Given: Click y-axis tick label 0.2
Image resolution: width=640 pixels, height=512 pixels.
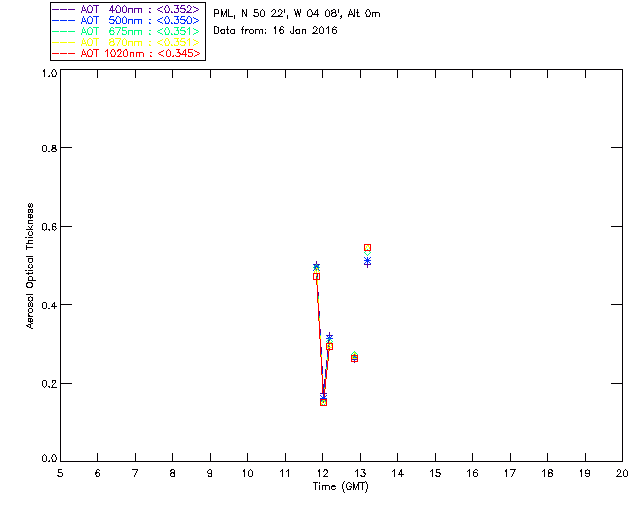Looking at the screenshot, I should (49, 384).
